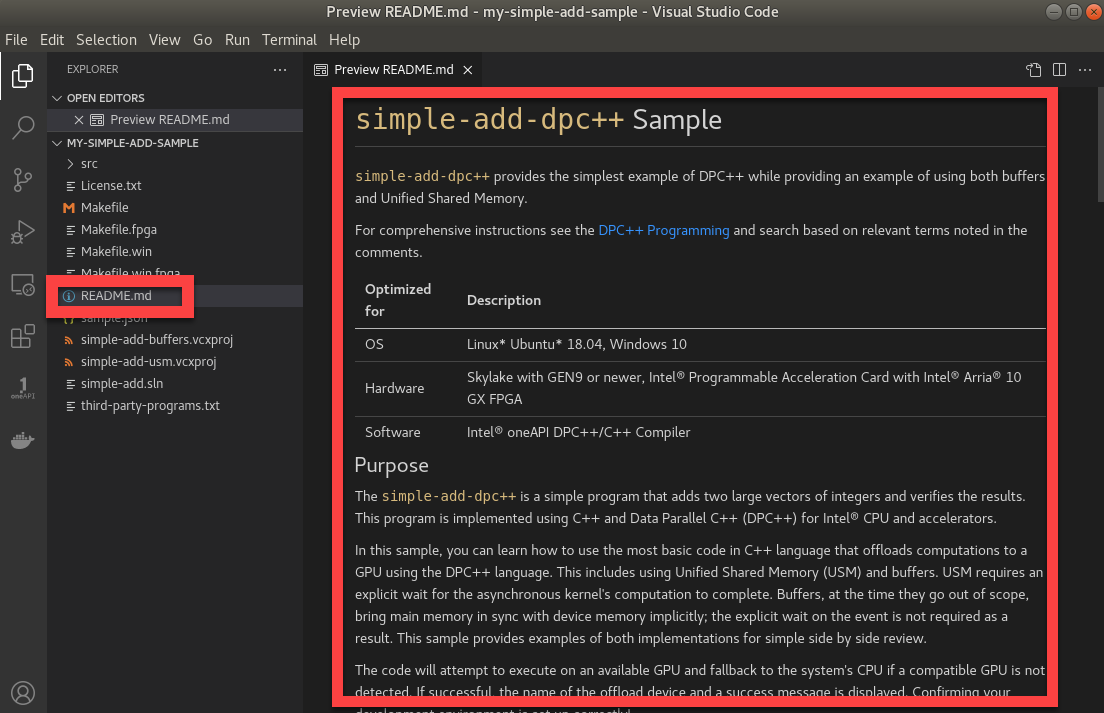Open the Source Control view
The image size is (1104, 713).
tap(23, 180)
